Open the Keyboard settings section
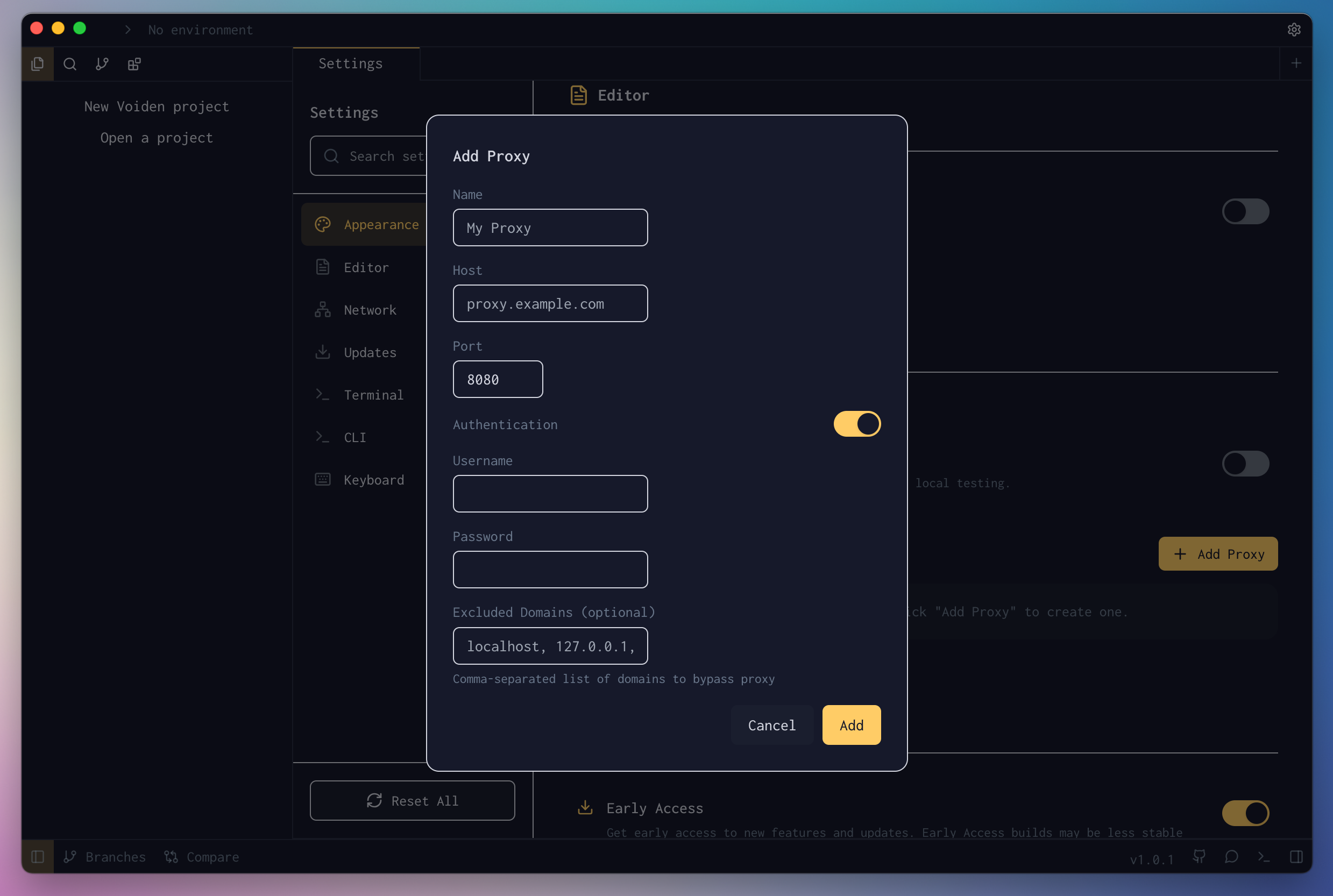The image size is (1333, 896). click(x=373, y=479)
